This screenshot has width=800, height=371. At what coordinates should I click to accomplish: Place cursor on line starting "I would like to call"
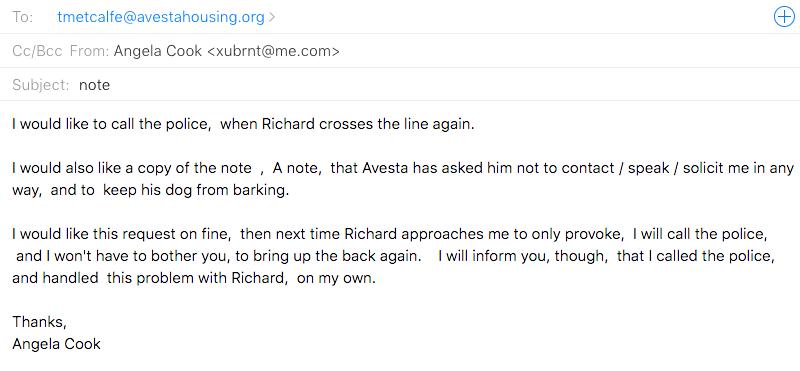coord(243,124)
